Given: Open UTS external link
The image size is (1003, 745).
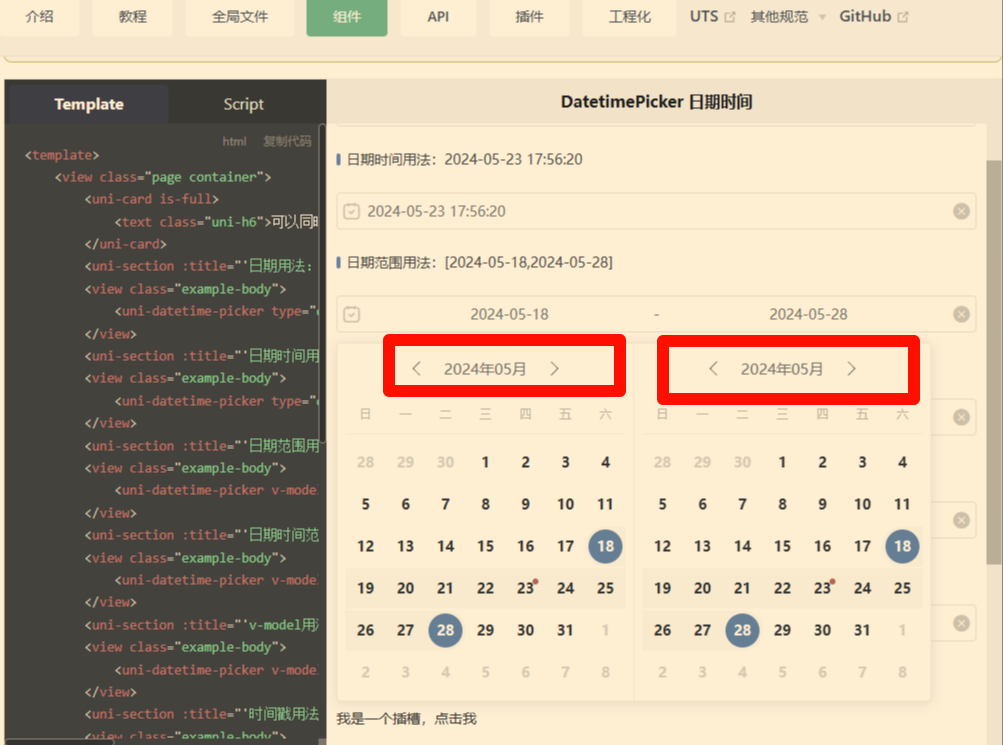Looking at the screenshot, I should [x=712, y=17].
